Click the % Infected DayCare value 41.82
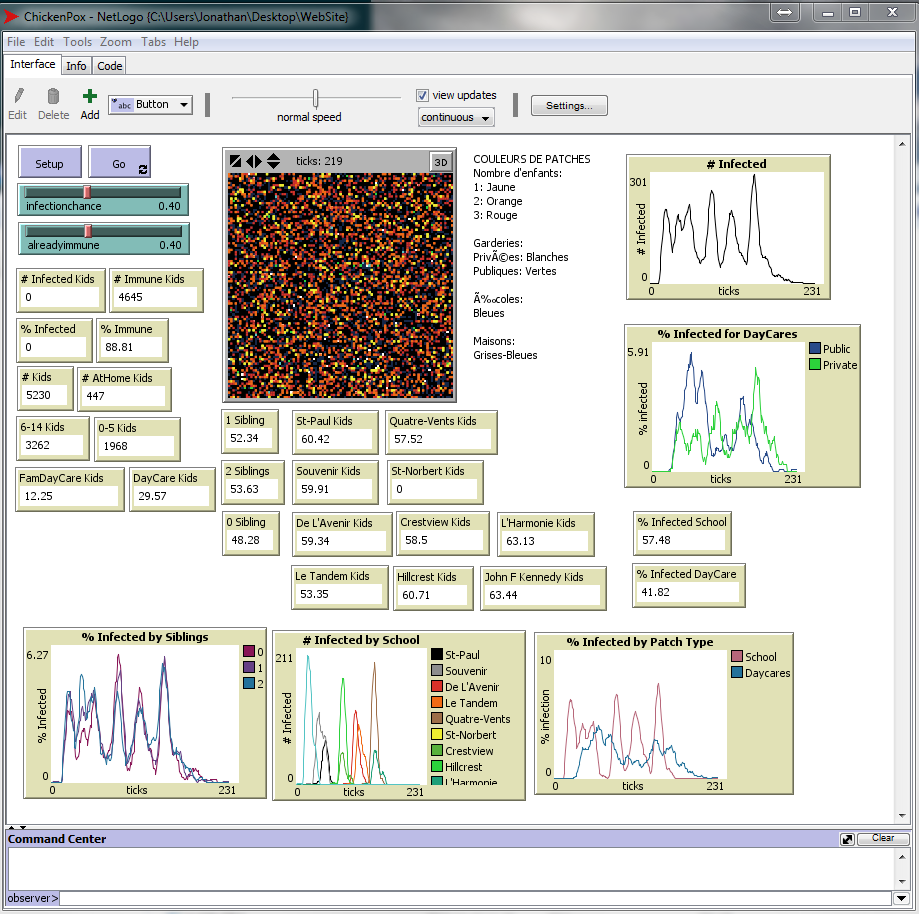 tap(688, 592)
